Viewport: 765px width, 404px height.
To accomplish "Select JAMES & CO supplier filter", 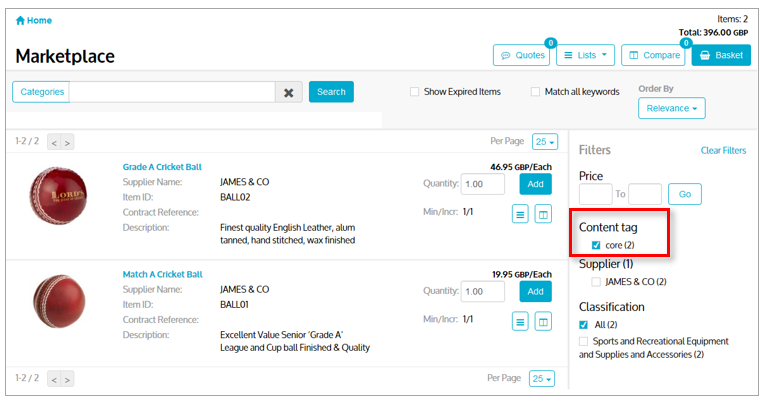I will tap(596, 282).
